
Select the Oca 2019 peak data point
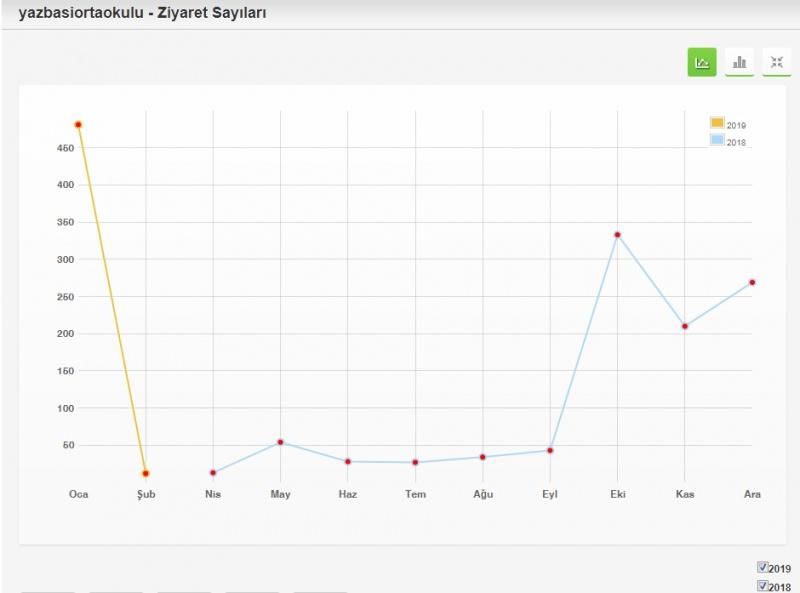click(x=78, y=125)
